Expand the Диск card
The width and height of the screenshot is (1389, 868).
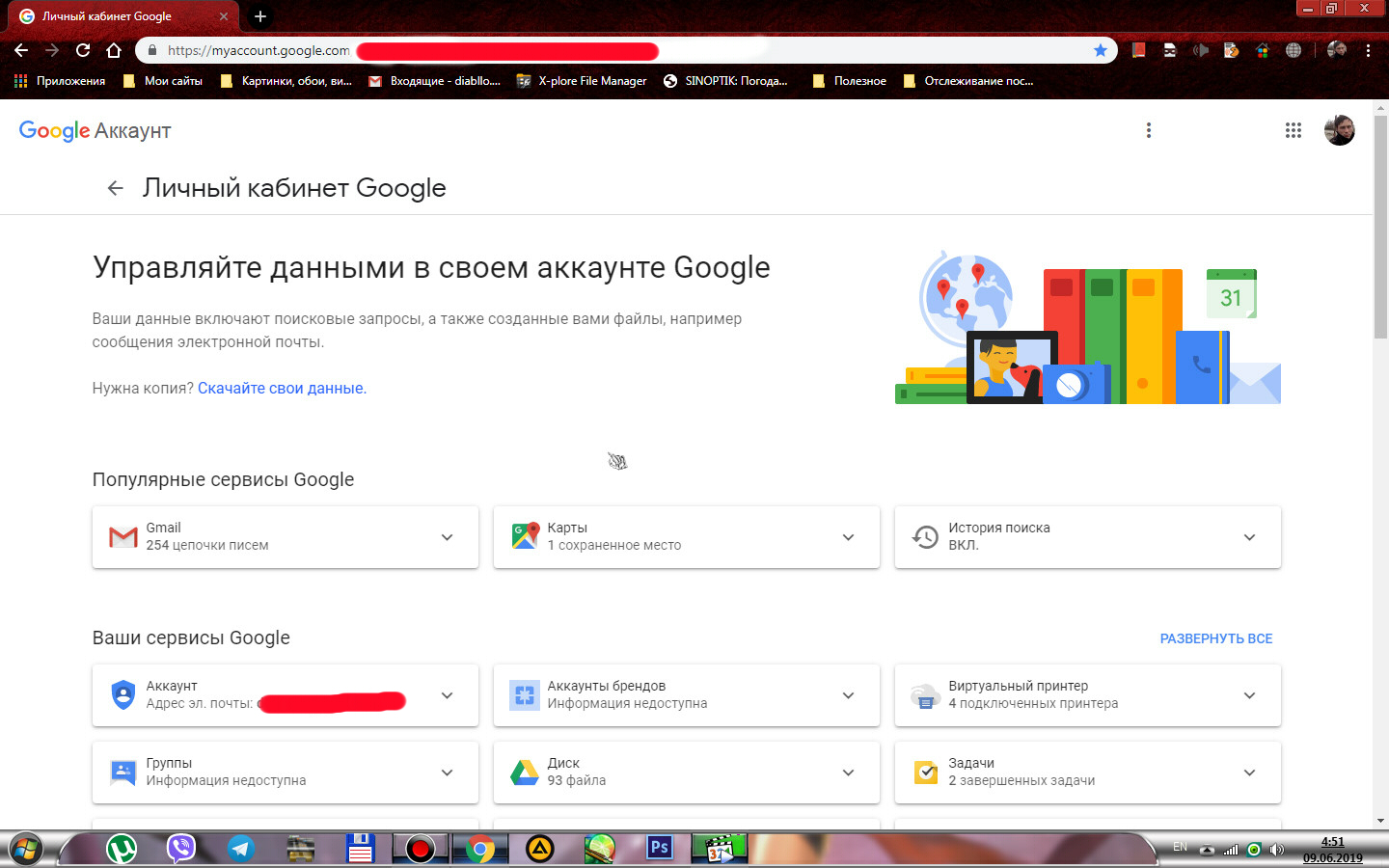pos(848,773)
